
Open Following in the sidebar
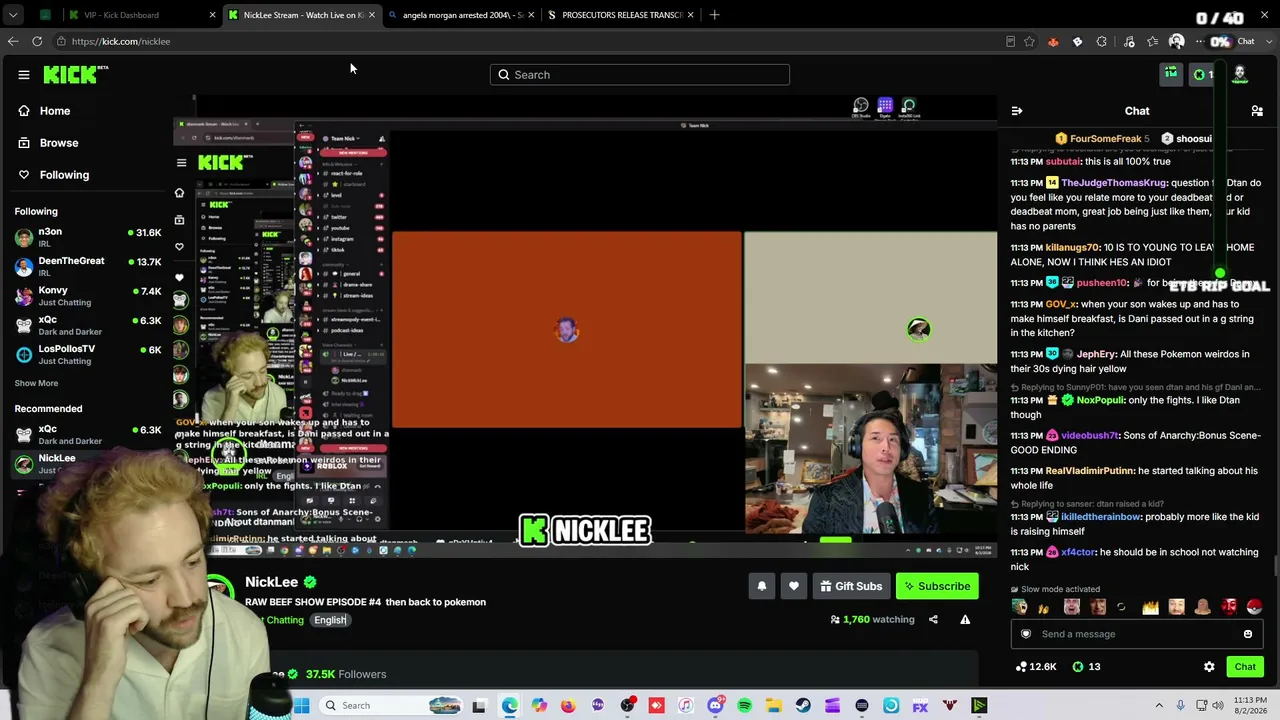(x=64, y=175)
